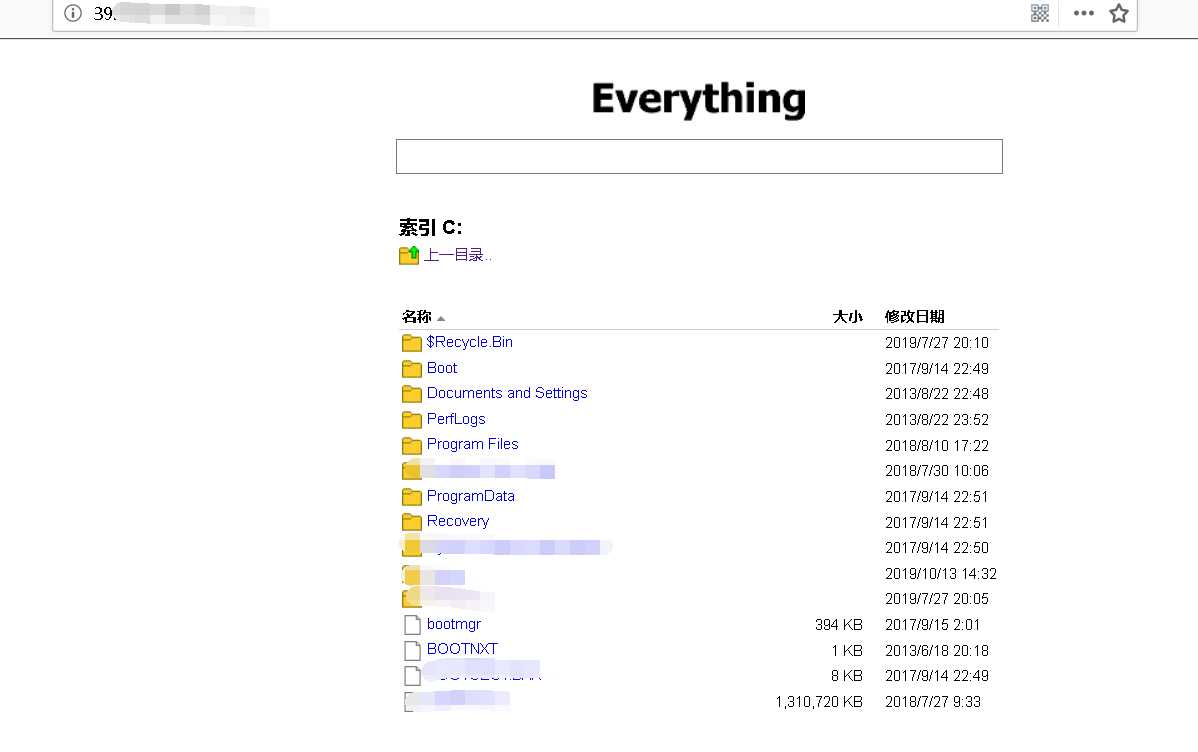The height and width of the screenshot is (752, 1198).
Task: Click the date 2018/8/10 17:22
Action: [x=937, y=446]
